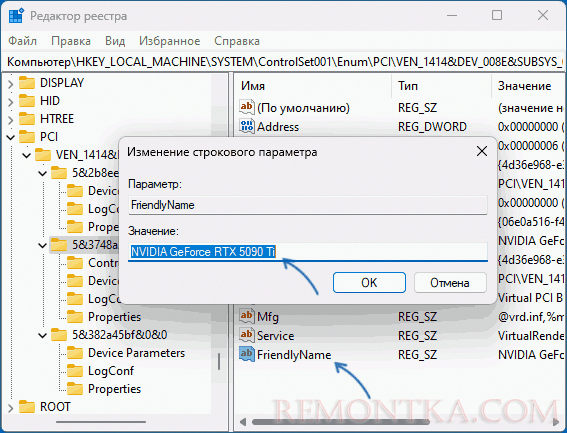
Task: Collapse the VEN_1414 tree node
Action: click(x=26, y=156)
